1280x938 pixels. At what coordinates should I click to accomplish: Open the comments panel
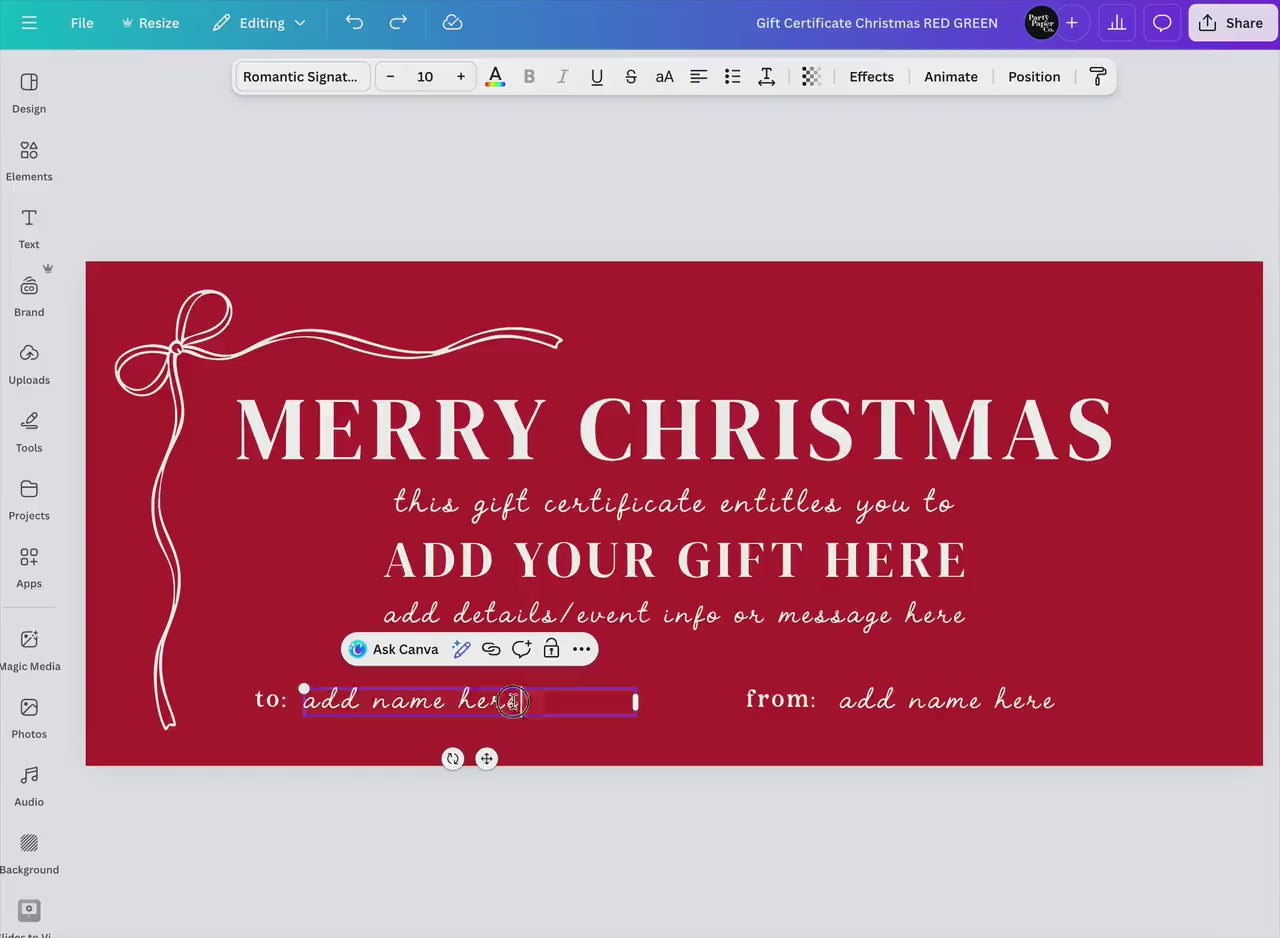click(x=1161, y=23)
